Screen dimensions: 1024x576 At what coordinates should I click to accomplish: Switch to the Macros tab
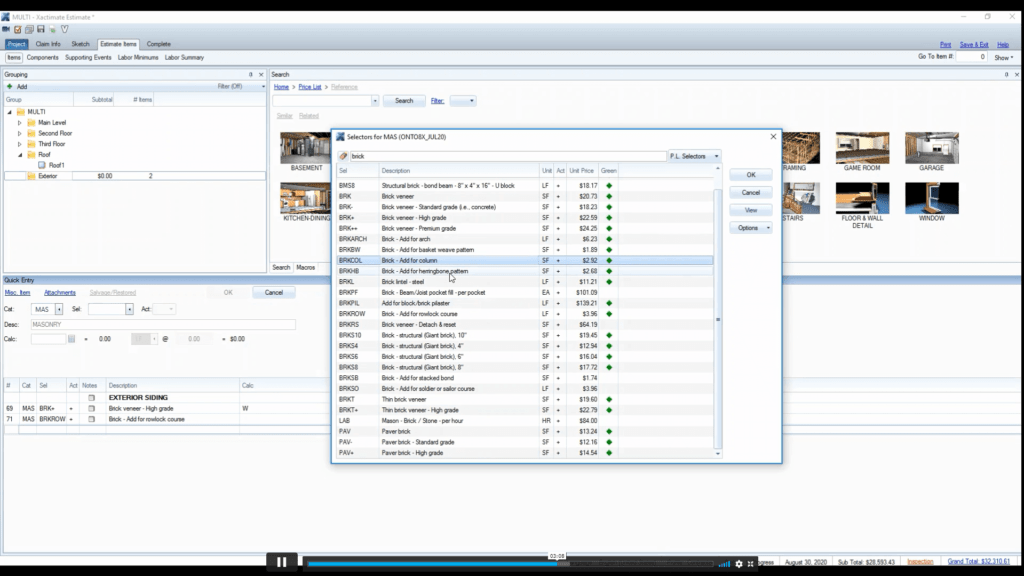point(306,267)
